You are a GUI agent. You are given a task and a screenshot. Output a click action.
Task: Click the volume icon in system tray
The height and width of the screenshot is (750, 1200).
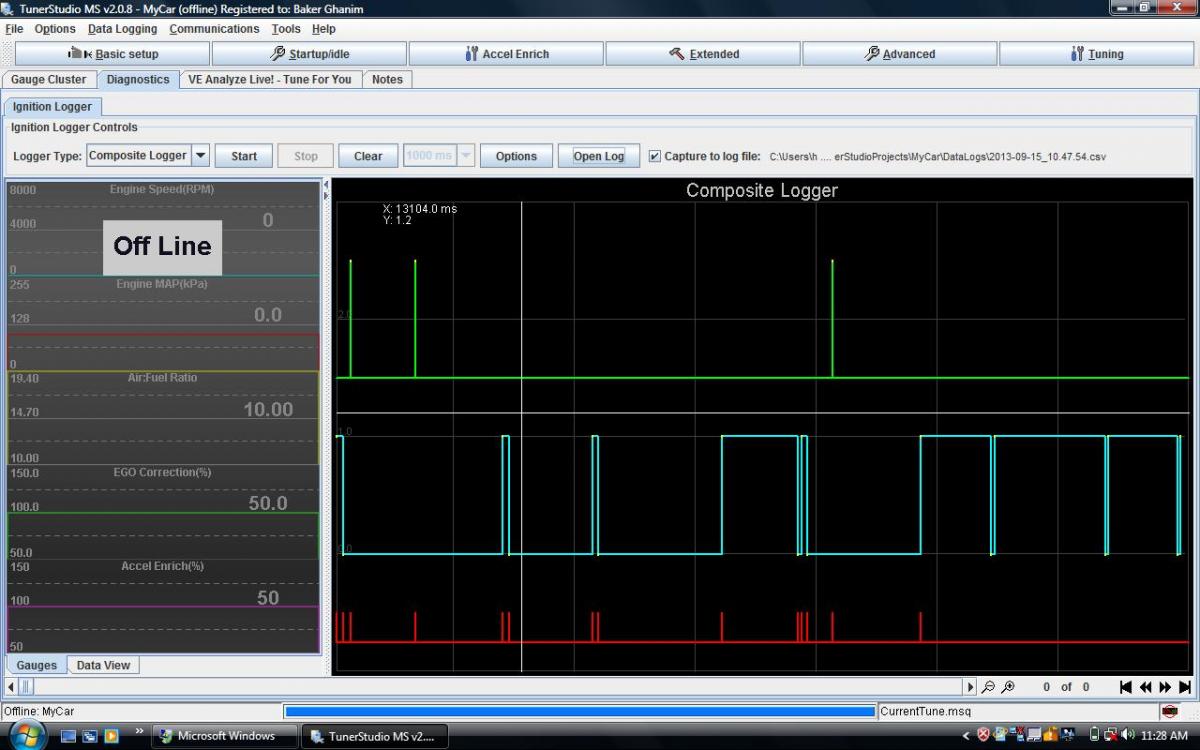pos(1129,735)
